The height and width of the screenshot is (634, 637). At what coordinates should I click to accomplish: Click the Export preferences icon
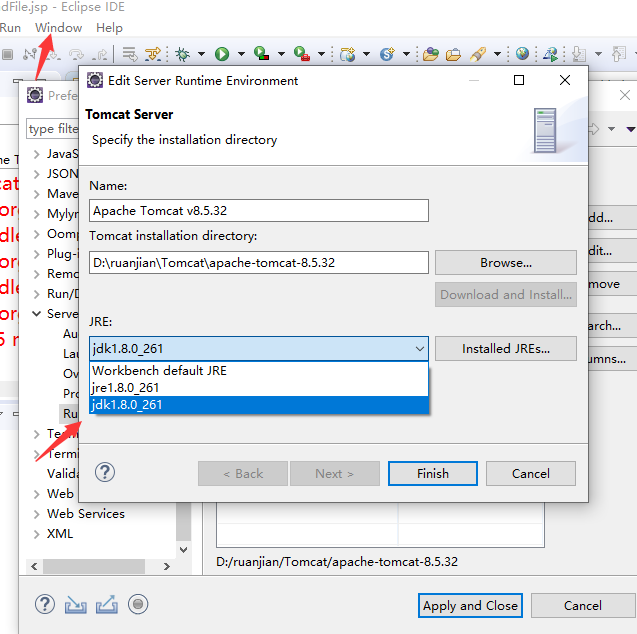pos(107,604)
